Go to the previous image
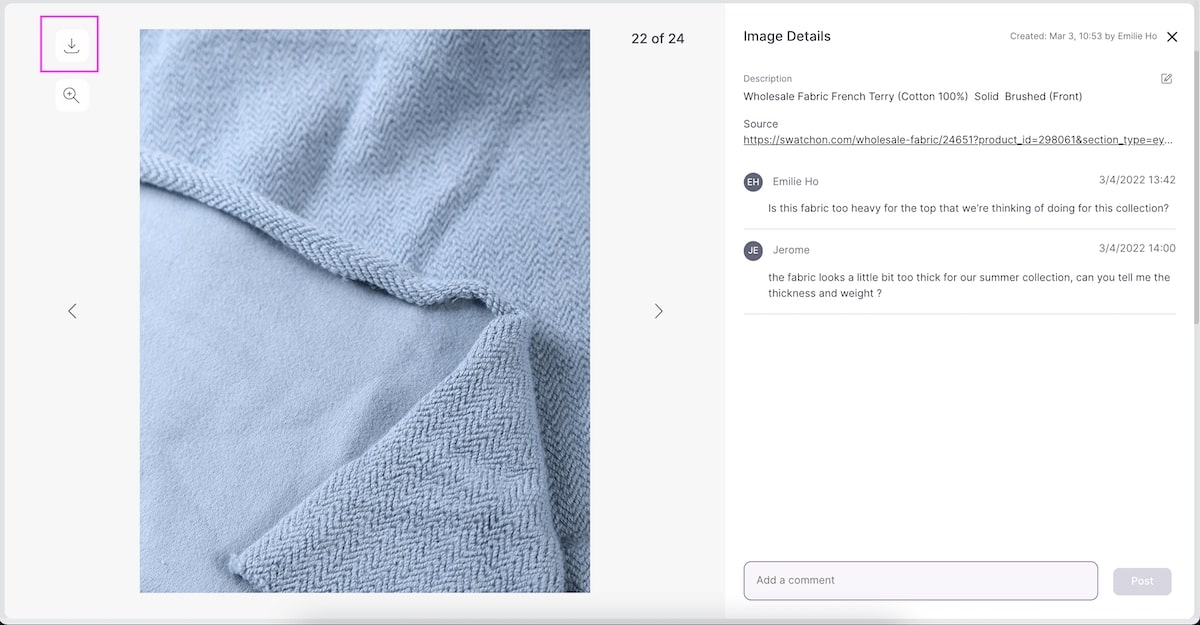1200x625 pixels. pyautogui.click(x=72, y=311)
